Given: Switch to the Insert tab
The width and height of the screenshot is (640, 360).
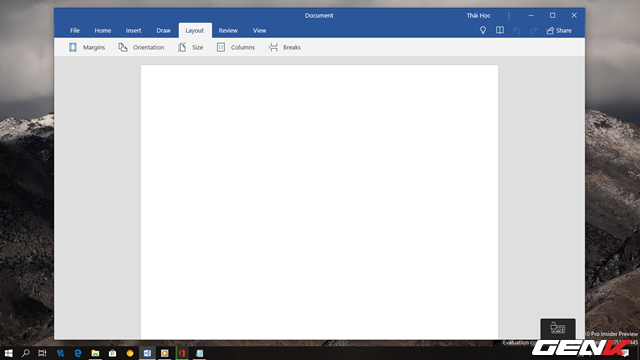Looking at the screenshot, I should click(133, 31).
